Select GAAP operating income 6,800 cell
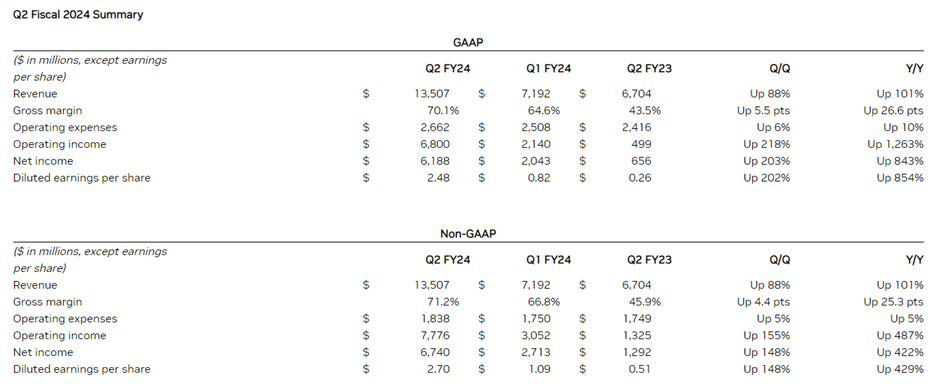The width and height of the screenshot is (940, 384). click(x=434, y=144)
